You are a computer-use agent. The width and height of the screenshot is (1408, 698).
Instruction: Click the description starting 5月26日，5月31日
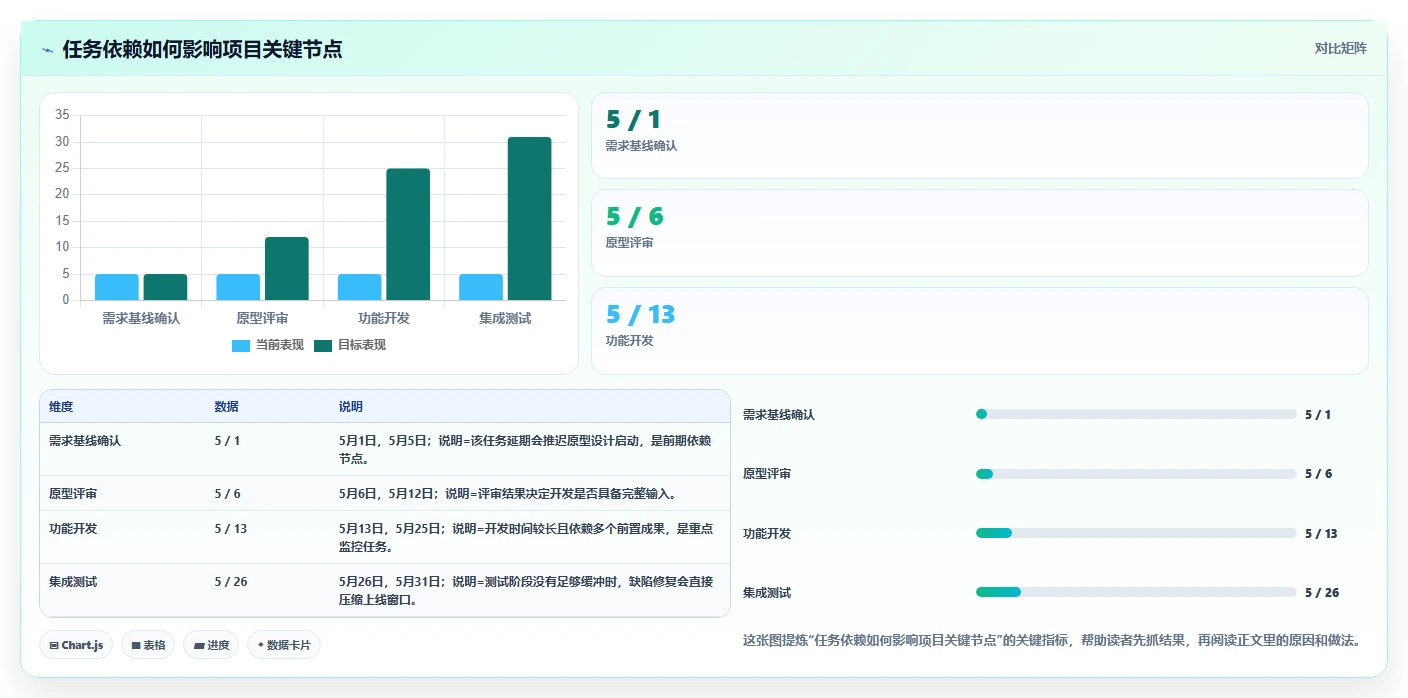[x=527, y=591]
